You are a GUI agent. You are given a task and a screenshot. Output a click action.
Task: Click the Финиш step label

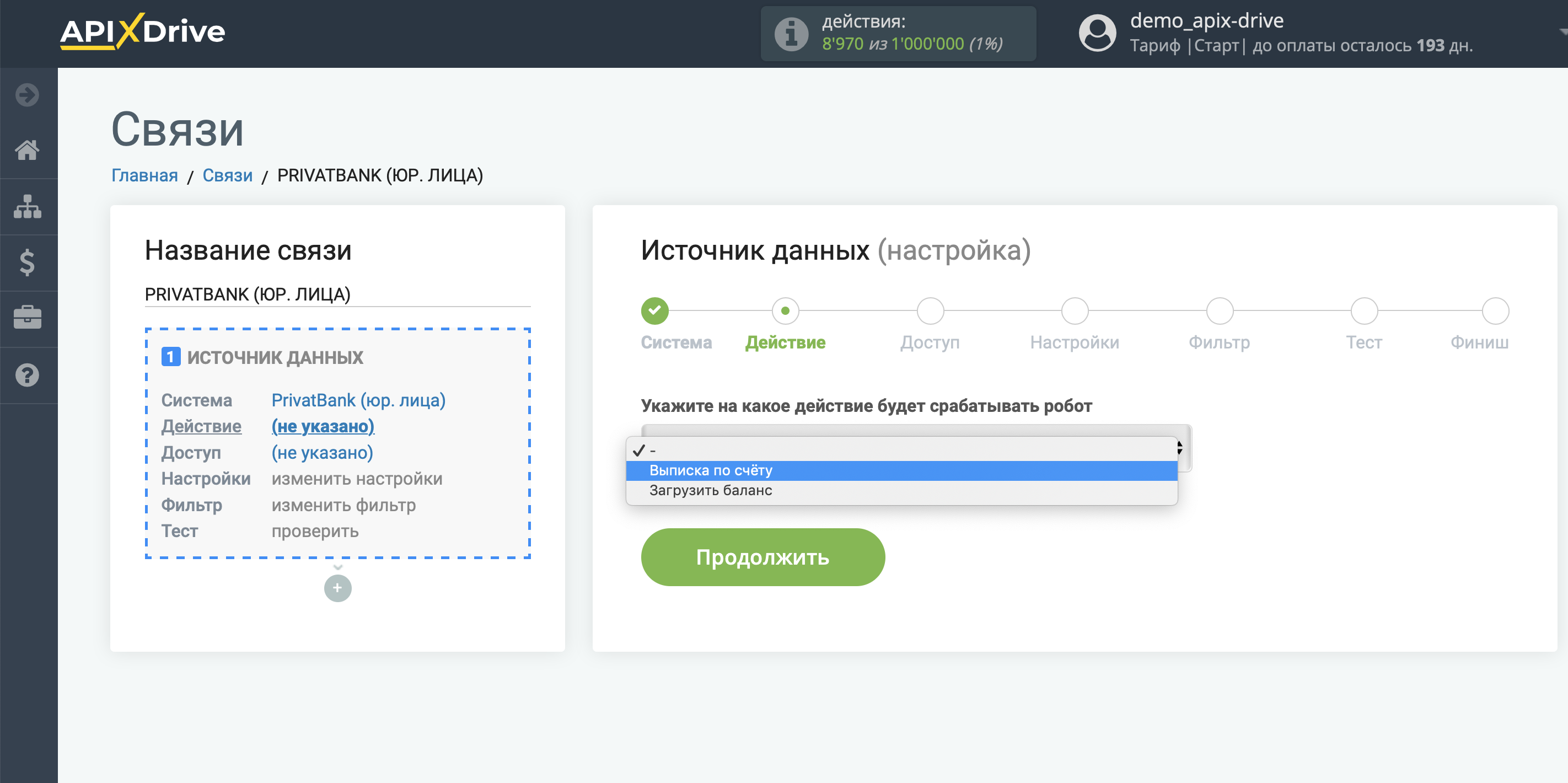[1479, 342]
